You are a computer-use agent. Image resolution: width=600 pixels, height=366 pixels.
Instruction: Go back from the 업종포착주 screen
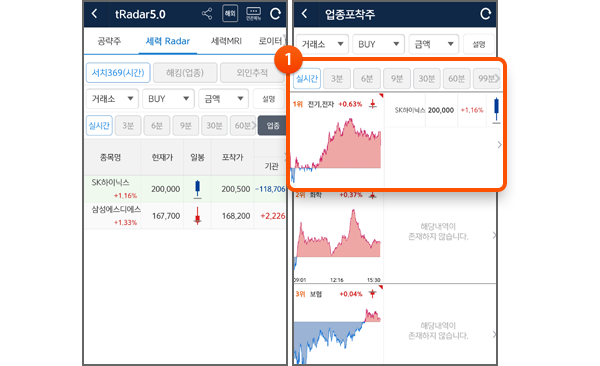click(x=305, y=14)
